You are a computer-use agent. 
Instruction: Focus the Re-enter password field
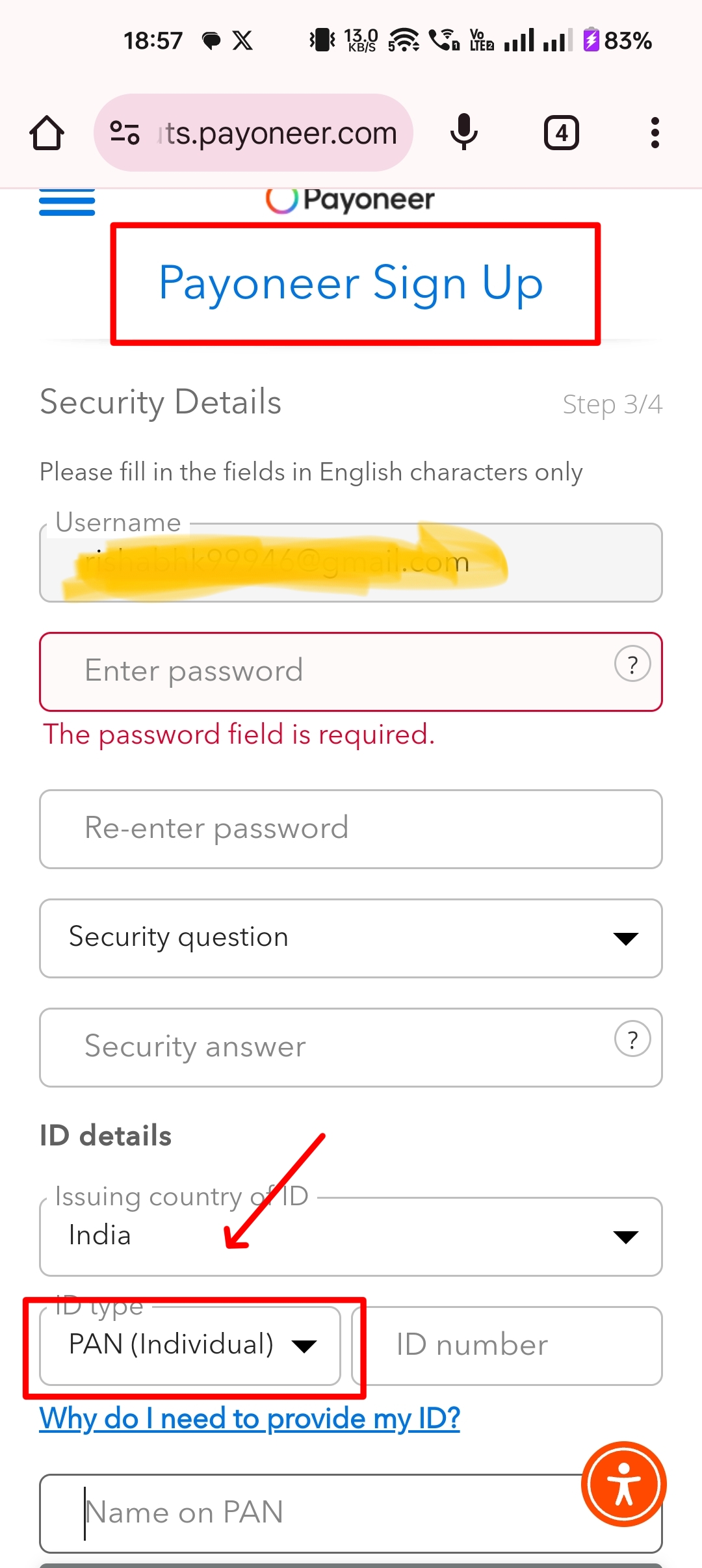pyautogui.click(x=351, y=829)
